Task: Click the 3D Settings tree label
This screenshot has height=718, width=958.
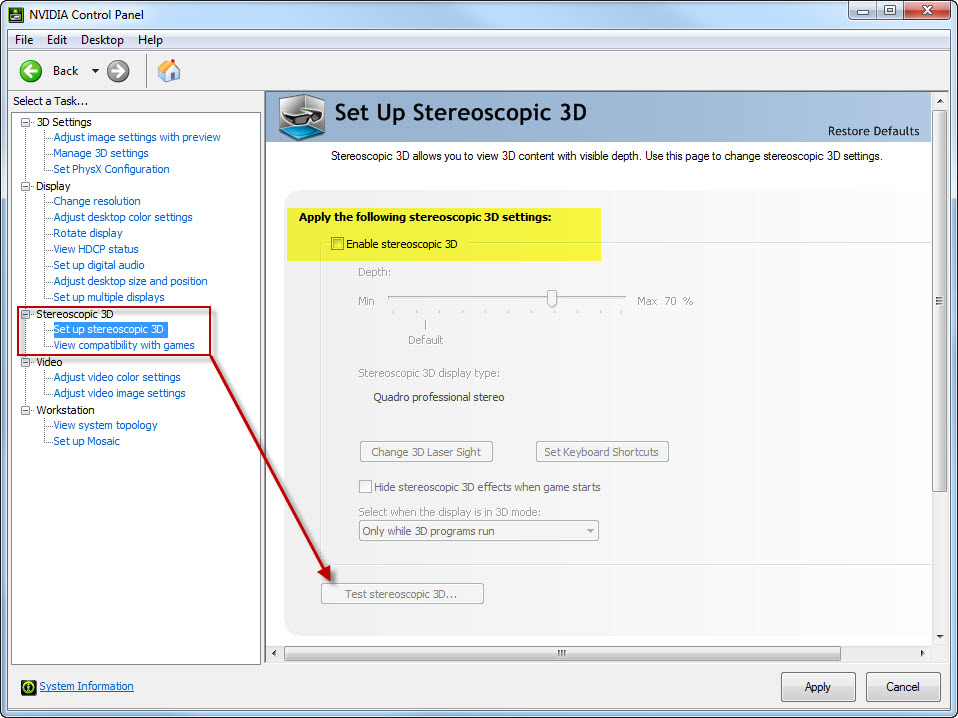Action: 64,122
